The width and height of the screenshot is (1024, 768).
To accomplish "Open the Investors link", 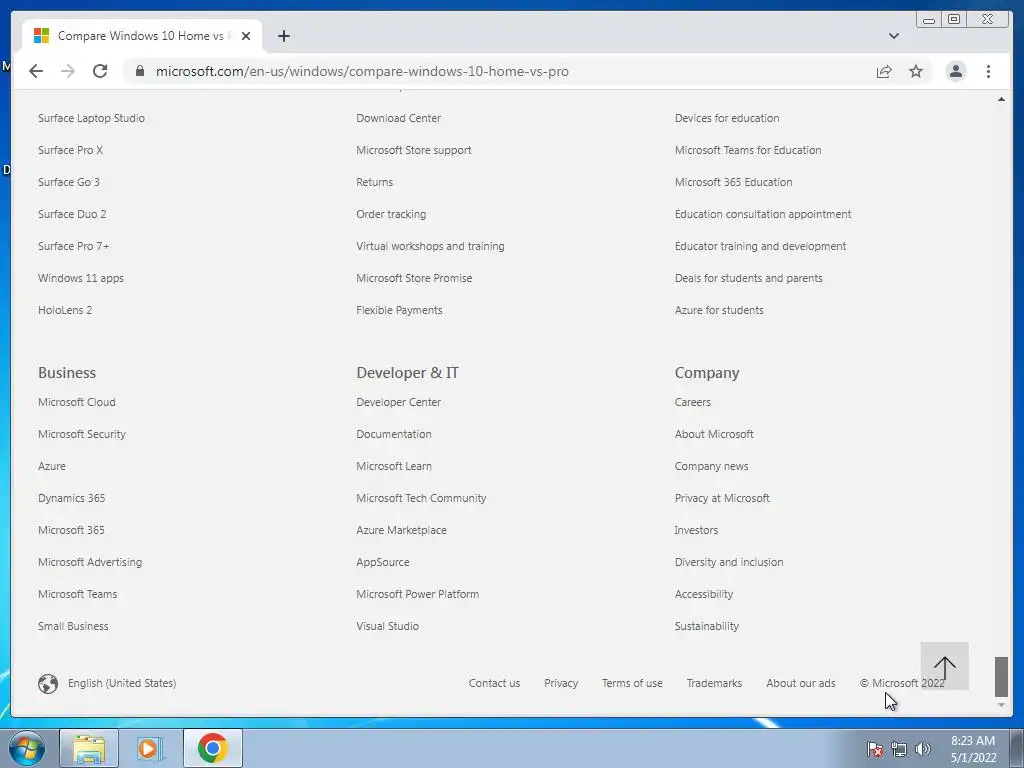I will [696, 530].
